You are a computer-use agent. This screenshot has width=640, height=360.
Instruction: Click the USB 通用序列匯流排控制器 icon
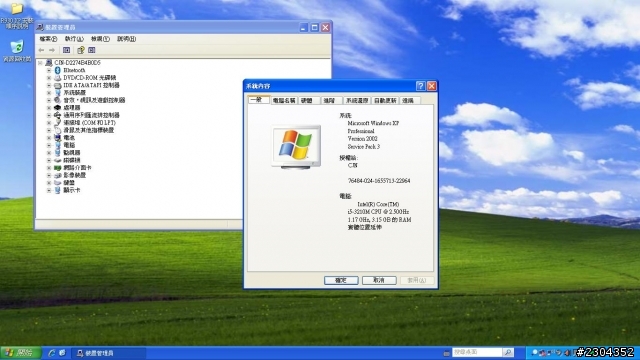point(58,115)
